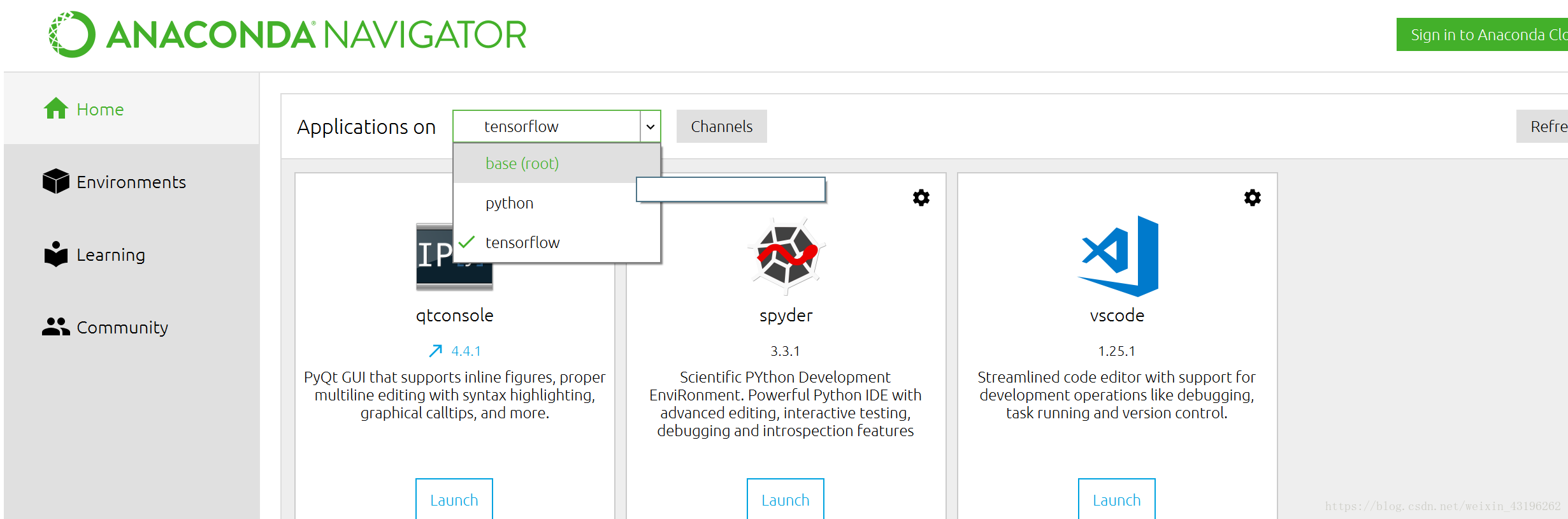Image resolution: width=1568 pixels, height=519 pixels.
Task: Click qtconsole update arrow icon
Action: click(x=436, y=351)
